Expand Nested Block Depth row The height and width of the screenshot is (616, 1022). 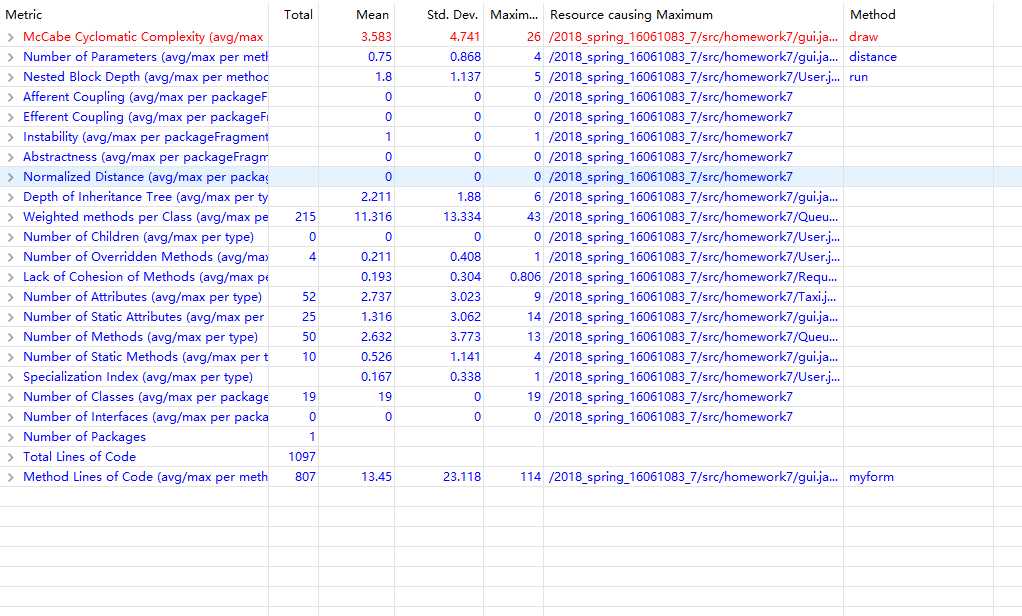pyautogui.click(x=10, y=77)
